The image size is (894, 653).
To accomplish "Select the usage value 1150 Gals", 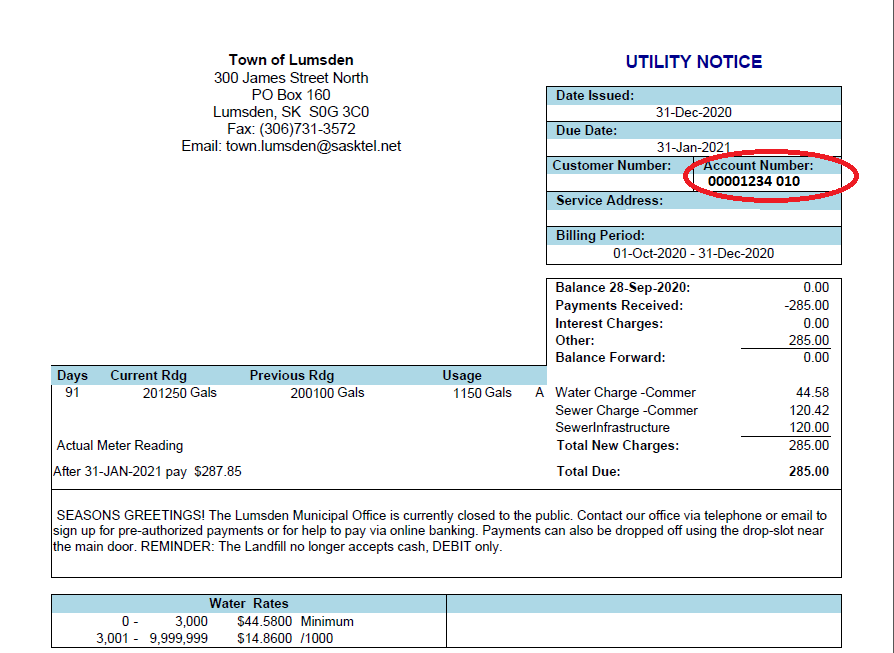I will click(x=482, y=393).
